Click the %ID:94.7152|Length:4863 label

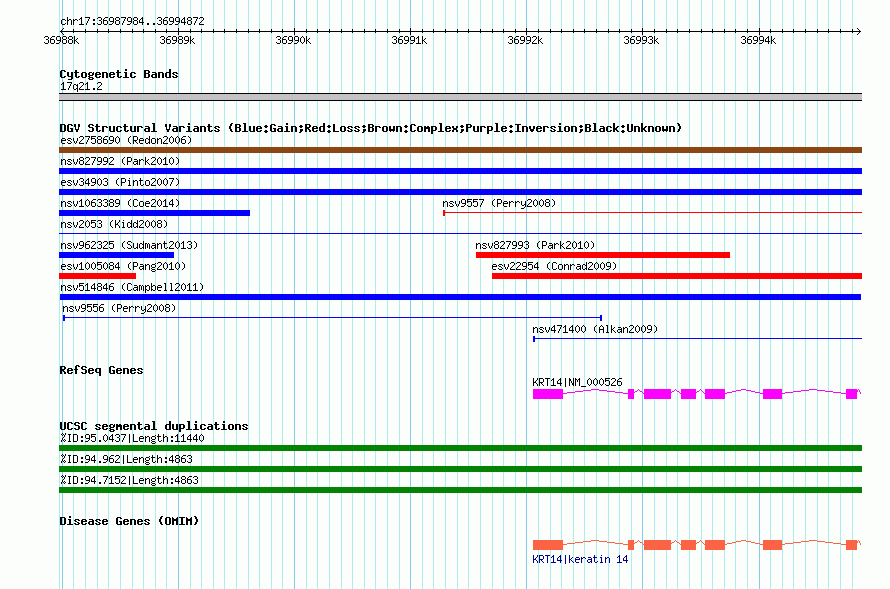coord(129,480)
